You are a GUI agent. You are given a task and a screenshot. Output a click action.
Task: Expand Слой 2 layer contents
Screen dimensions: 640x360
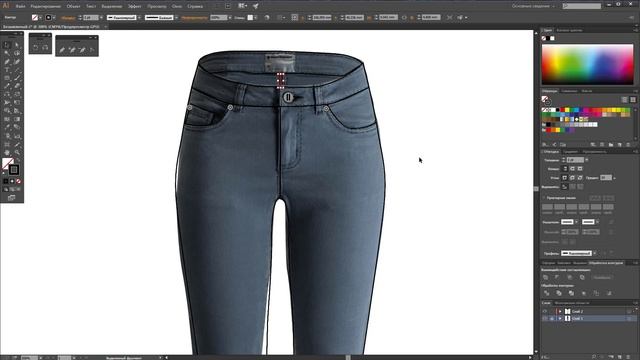(x=560, y=311)
